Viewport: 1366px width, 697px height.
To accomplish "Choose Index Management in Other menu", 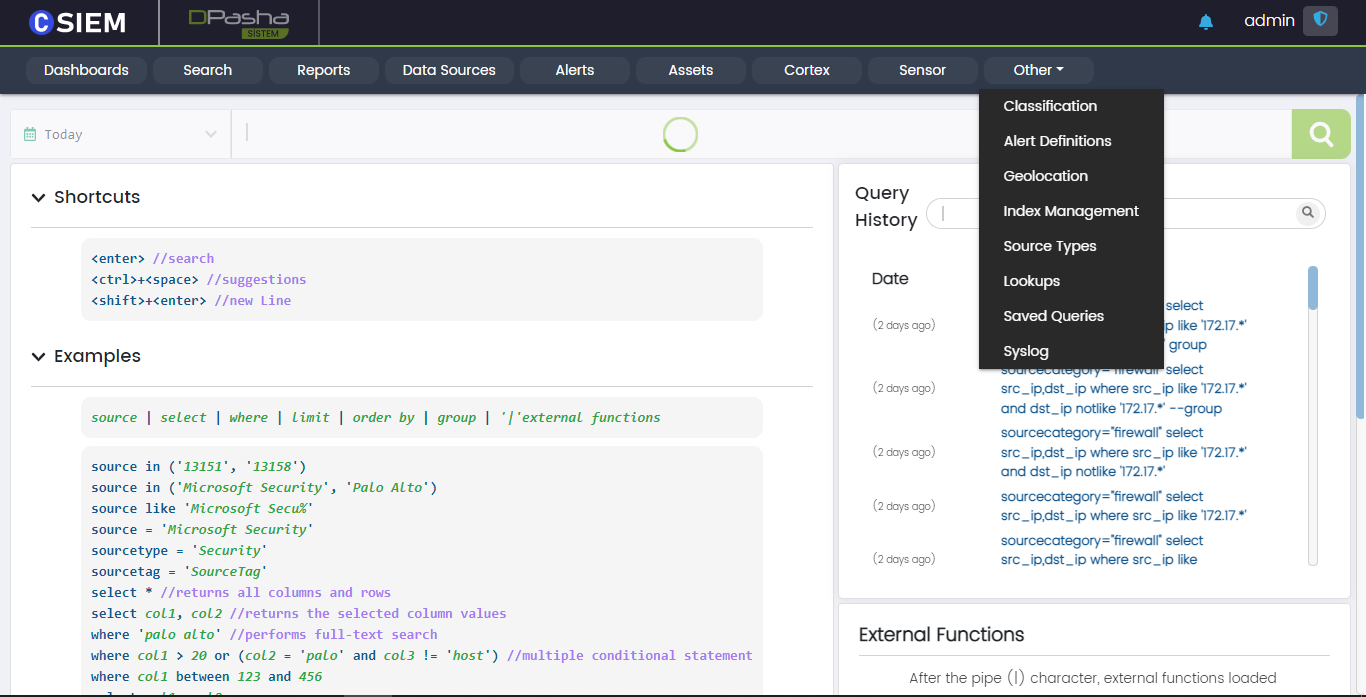I will pos(1070,211).
